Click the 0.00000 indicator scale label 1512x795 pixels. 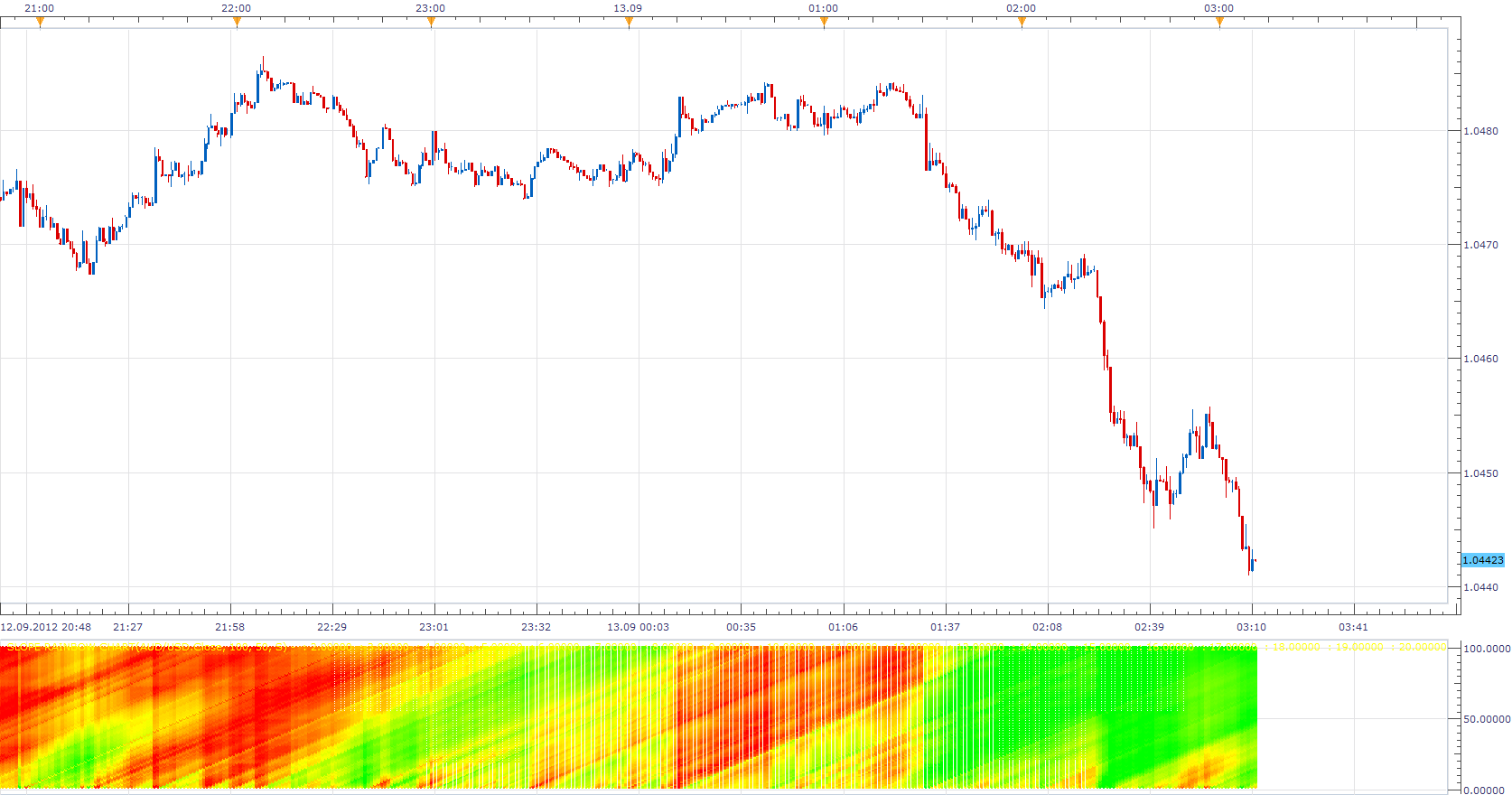coord(1484,790)
